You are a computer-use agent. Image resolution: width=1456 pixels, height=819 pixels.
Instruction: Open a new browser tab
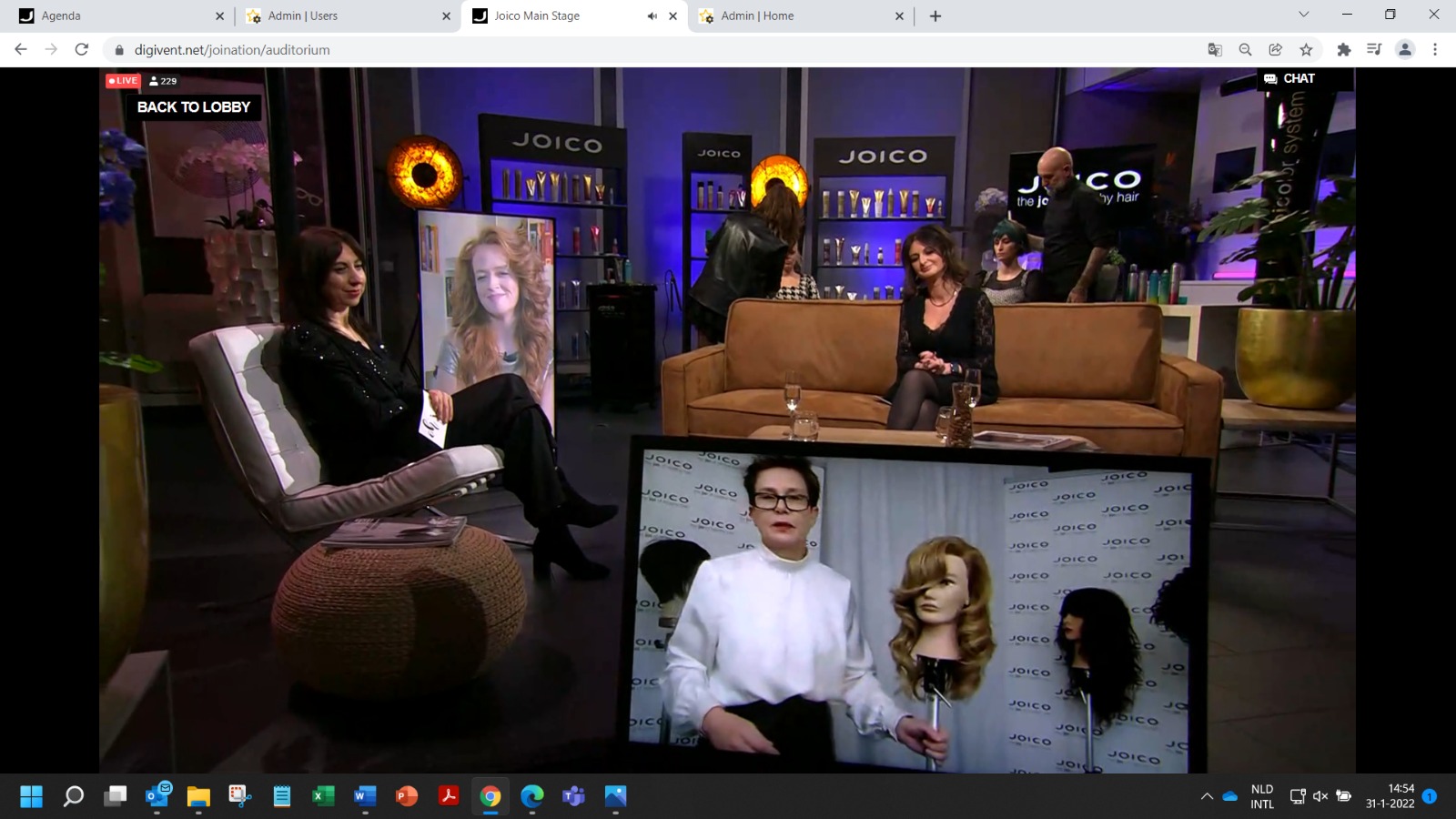(x=935, y=16)
